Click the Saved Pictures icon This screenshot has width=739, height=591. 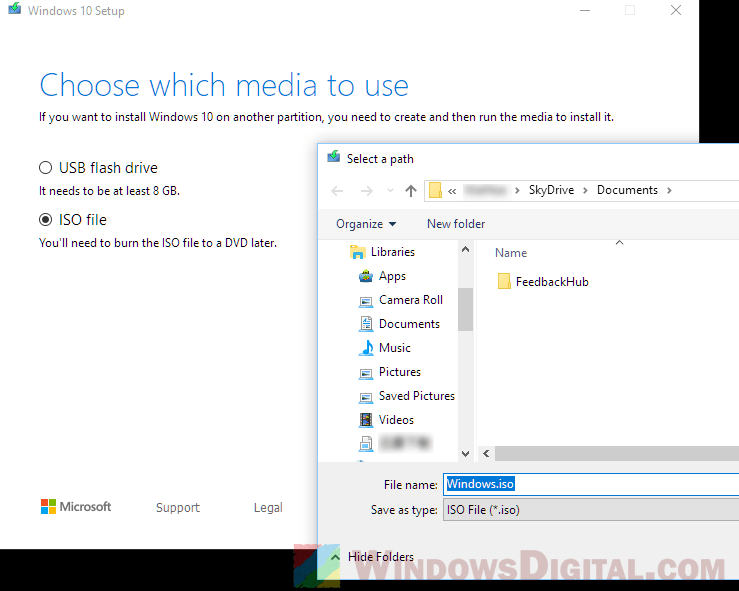[366, 397]
